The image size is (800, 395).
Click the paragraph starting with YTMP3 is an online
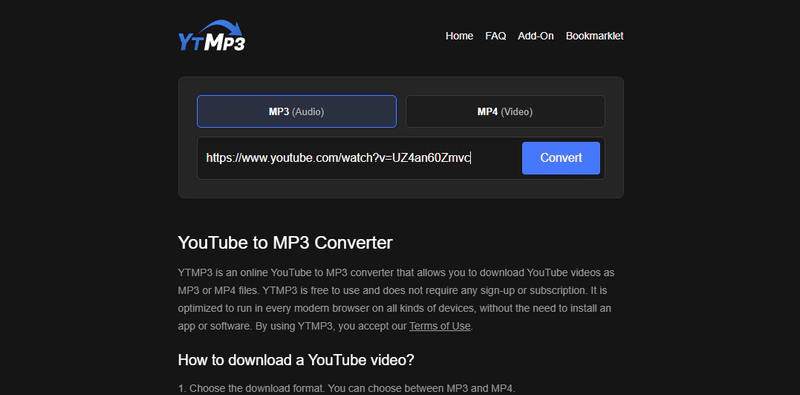[x=396, y=300]
